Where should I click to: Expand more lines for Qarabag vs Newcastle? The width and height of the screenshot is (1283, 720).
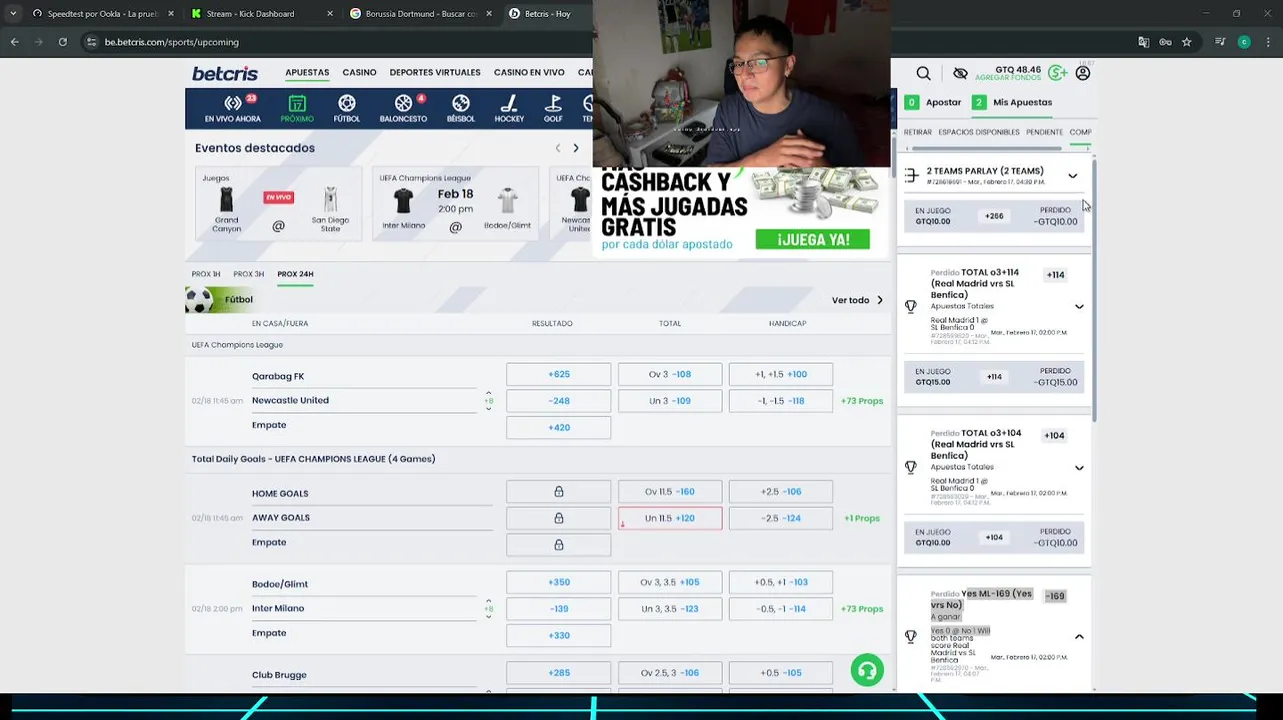tap(489, 401)
